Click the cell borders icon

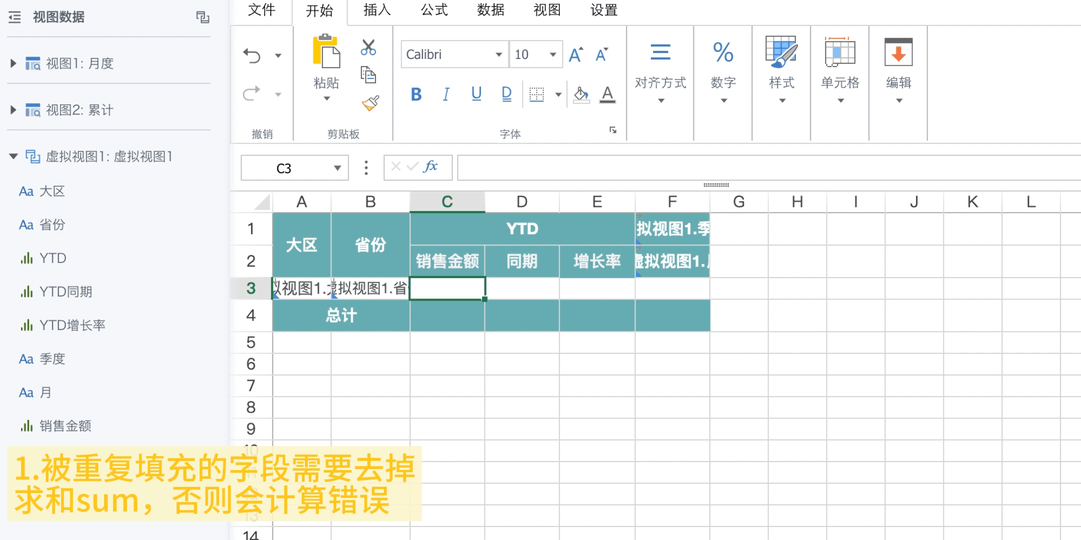pos(537,94)
